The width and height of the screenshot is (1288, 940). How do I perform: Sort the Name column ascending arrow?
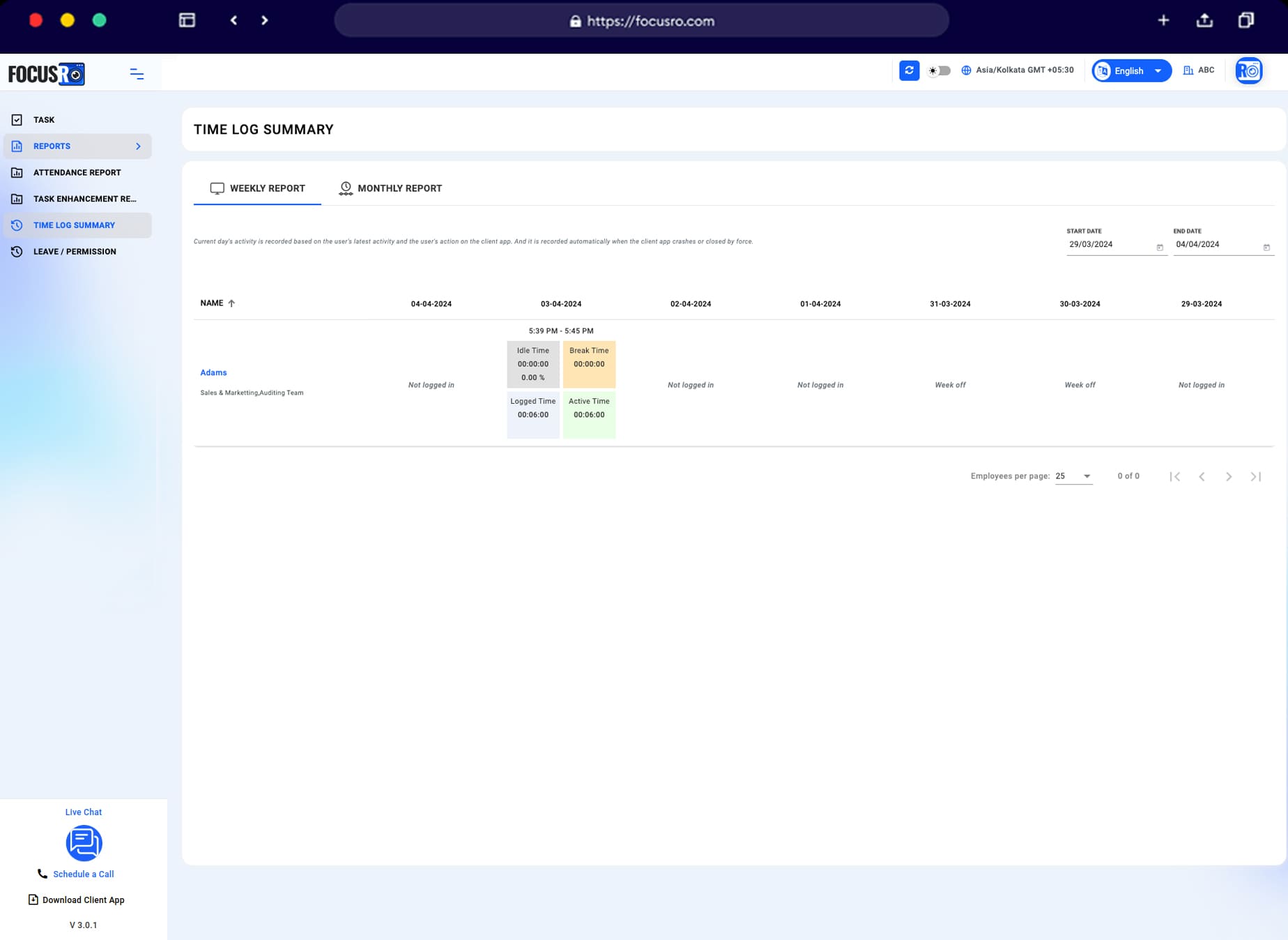click(x=232, y=303)
